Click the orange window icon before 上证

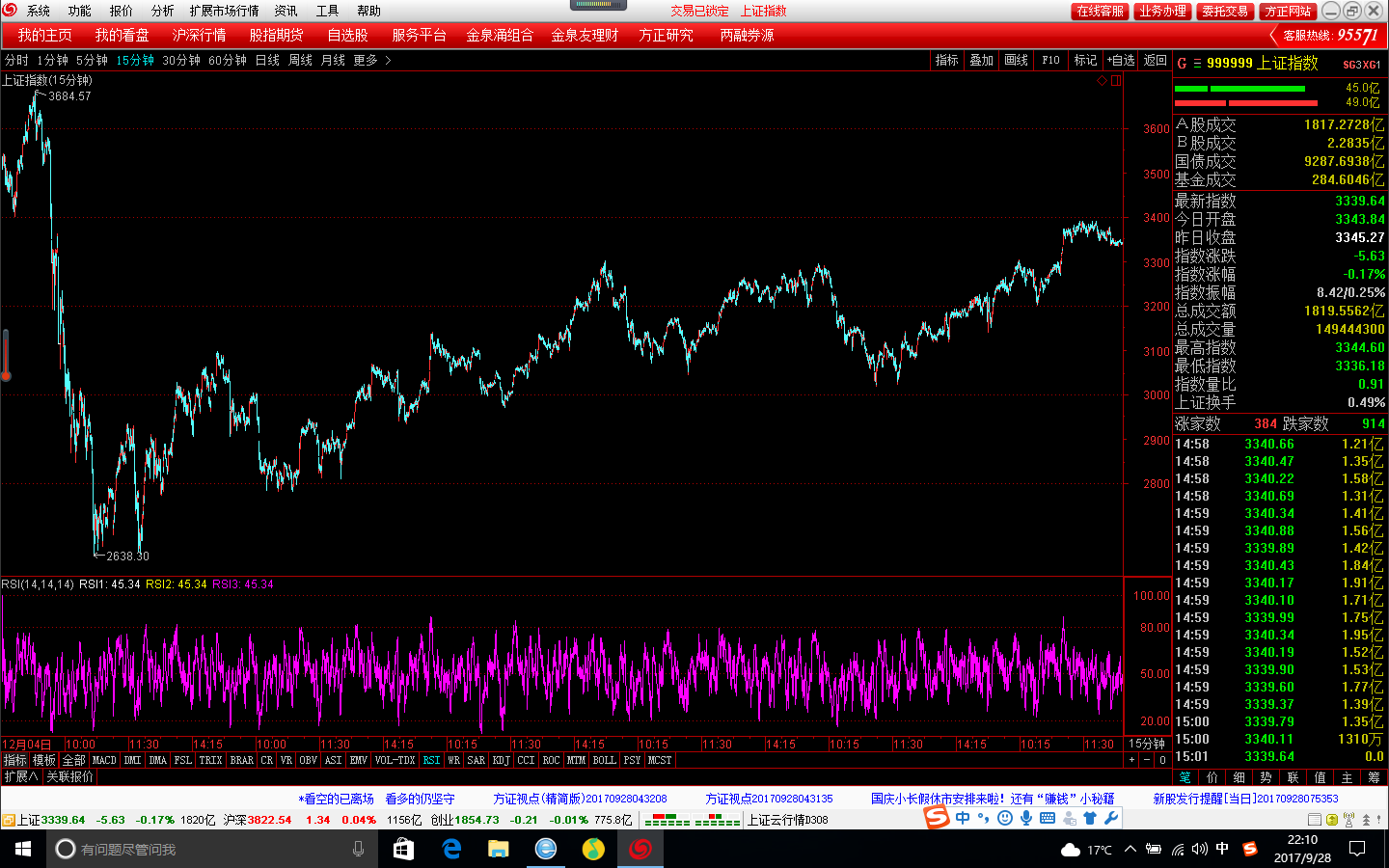(8, 820)
